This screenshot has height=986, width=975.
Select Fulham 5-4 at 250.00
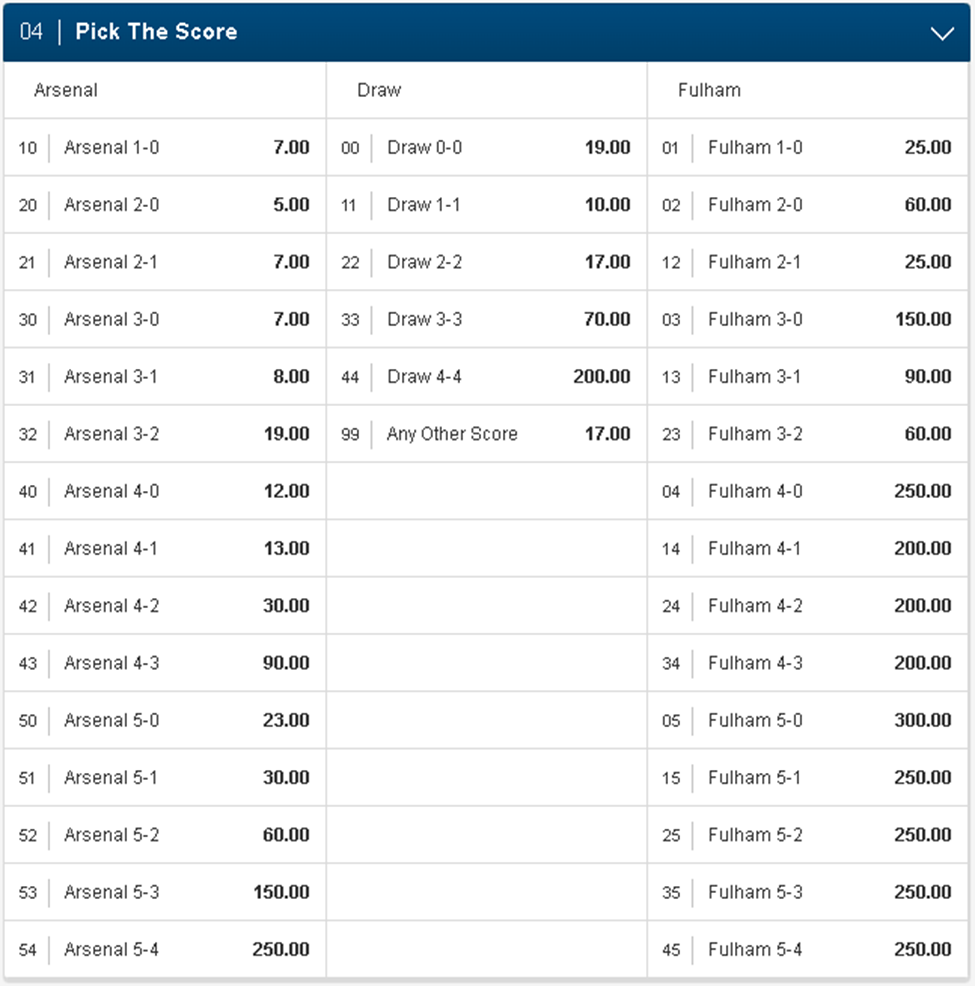(808, 949)
